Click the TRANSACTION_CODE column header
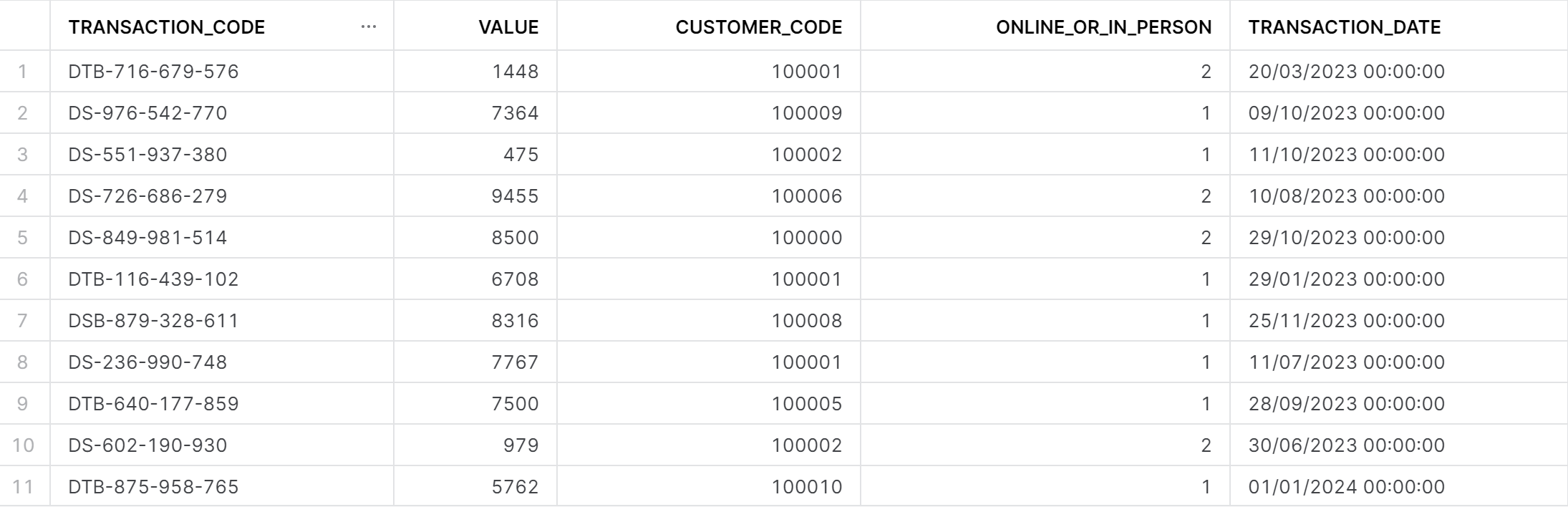The height and width of the screenshot is (507, 1568). (x=167, y=27)
